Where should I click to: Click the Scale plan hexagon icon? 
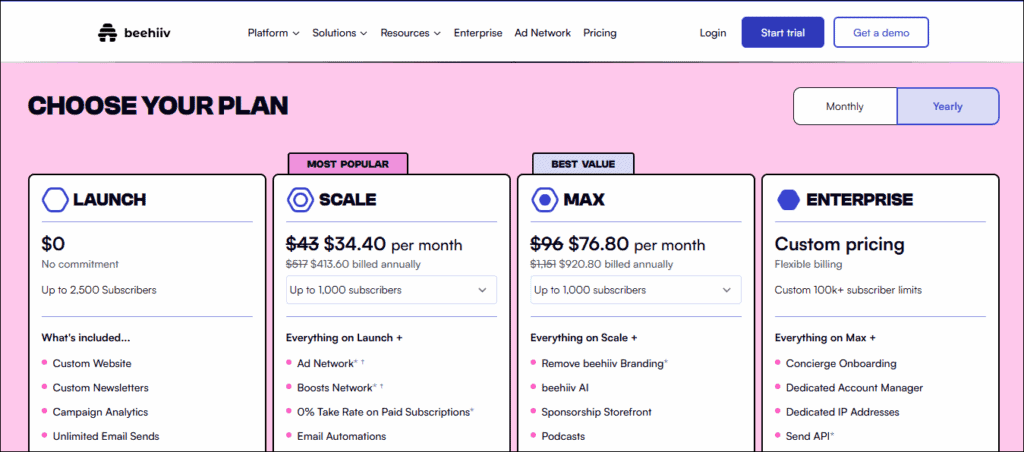[299, 200]
